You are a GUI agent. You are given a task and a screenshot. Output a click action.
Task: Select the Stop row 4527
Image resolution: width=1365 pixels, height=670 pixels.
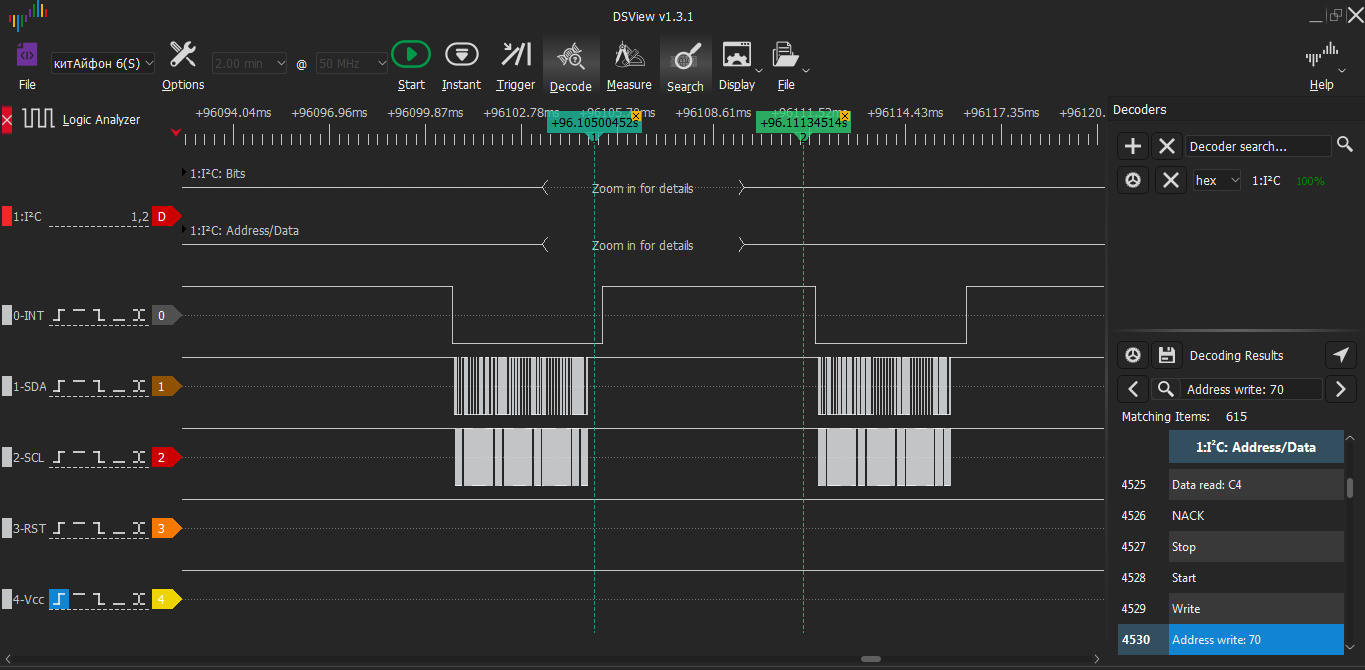tap(1255, 547)
